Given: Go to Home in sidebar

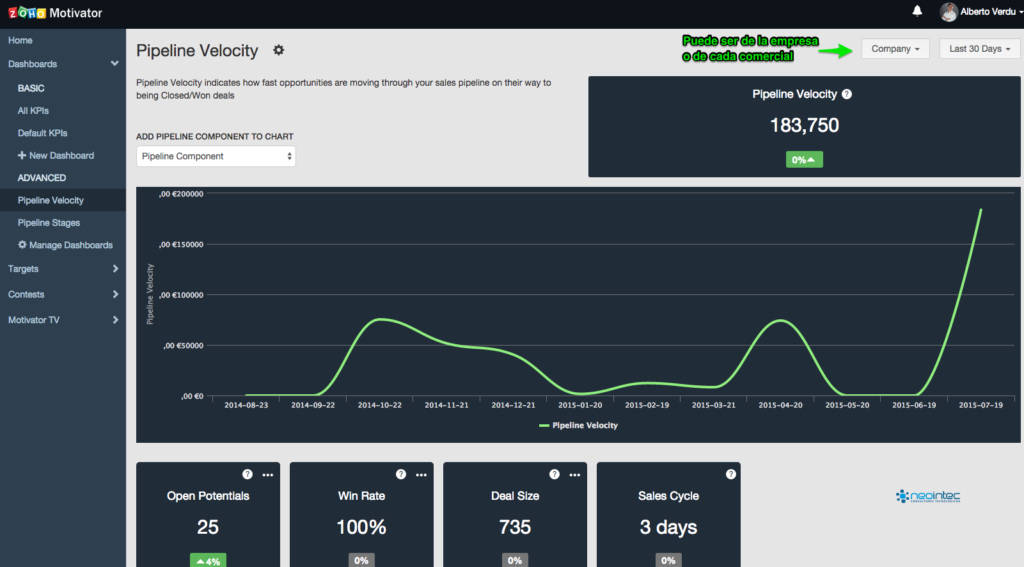Looking at the screenshot, I should (20, 40).
